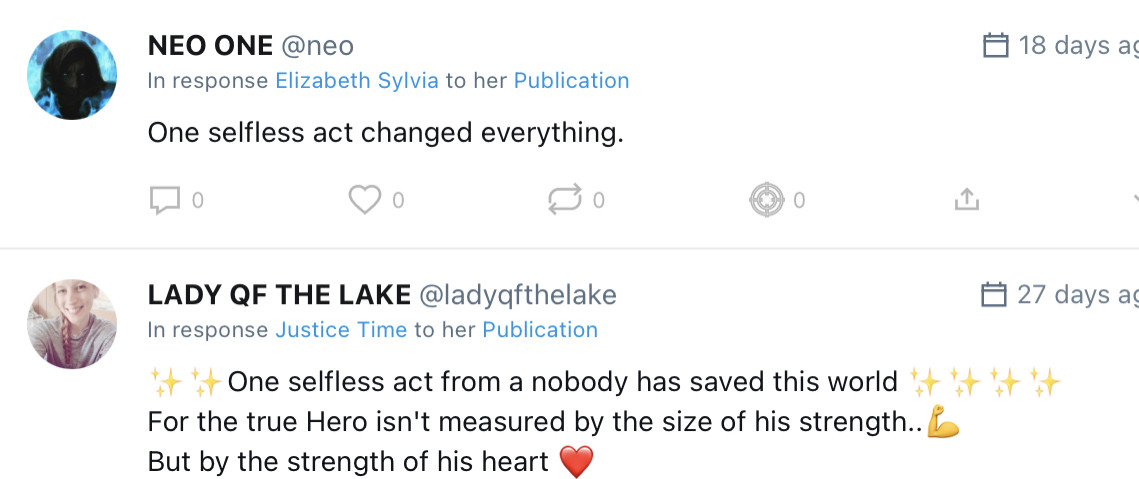1139x479 pixels.
Task: Click the target icon on NEO ONE's post
Action: [766, 200]
